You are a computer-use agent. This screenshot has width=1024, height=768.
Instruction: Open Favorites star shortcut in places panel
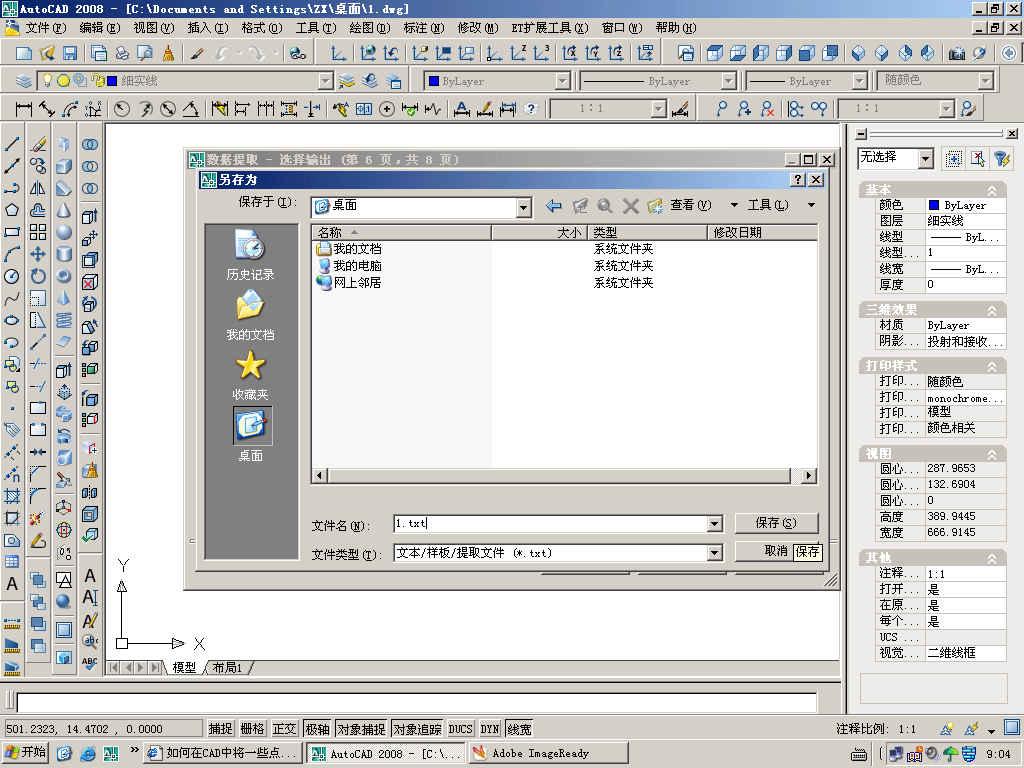click(x=250, y=376)
